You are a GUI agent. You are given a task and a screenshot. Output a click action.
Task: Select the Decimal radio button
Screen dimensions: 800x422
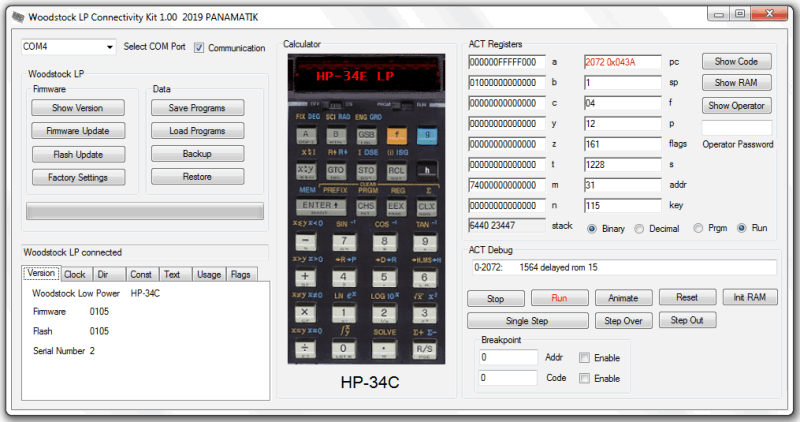tap(639, 228)
